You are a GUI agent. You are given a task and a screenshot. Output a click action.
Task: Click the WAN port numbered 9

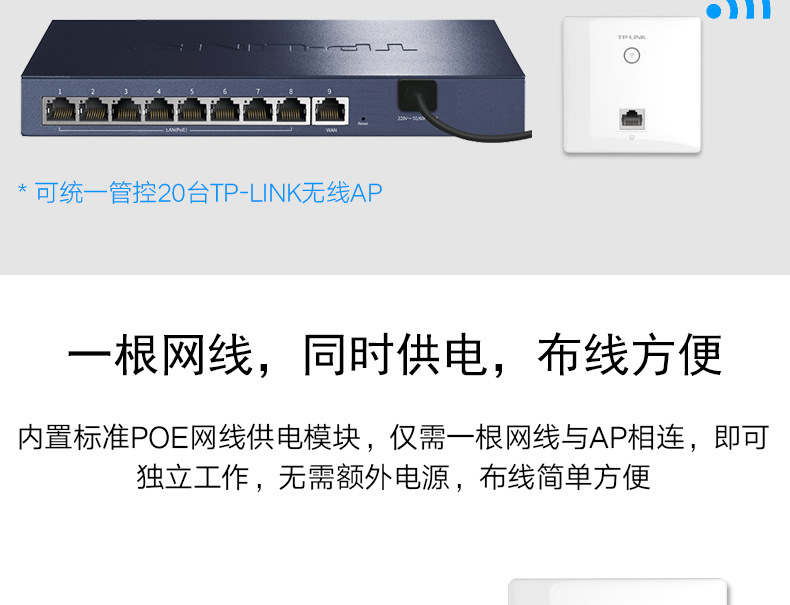pyautogui.click(x=330, y=110)
